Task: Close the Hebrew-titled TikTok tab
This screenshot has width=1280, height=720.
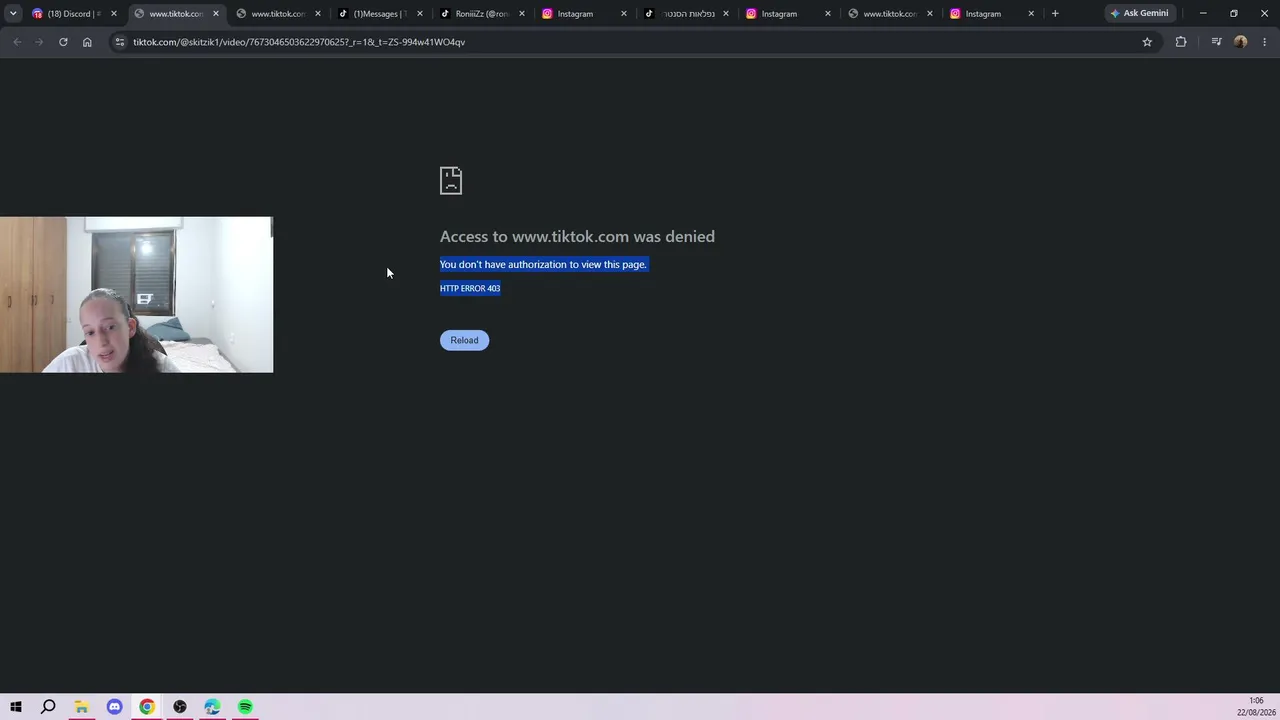Action: 726,14
